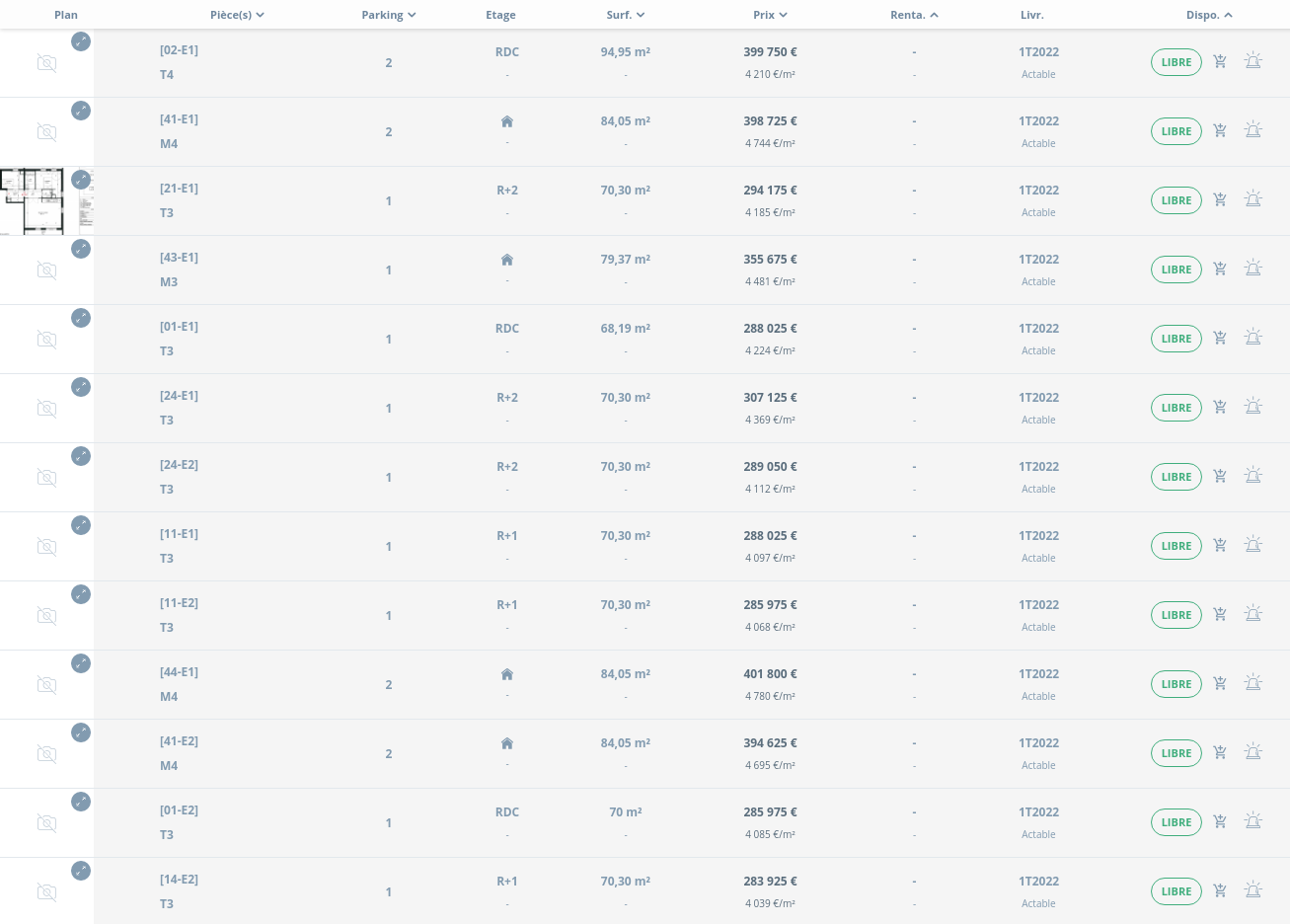
Task: Click the missing-photo placeholder for lot 01-E1
Action: click(x=46, y=340)
